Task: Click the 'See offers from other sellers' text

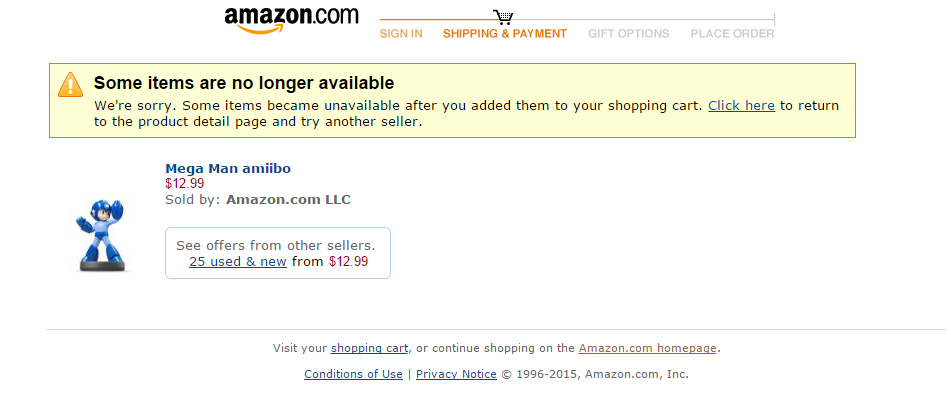Action: coord(276,245)
